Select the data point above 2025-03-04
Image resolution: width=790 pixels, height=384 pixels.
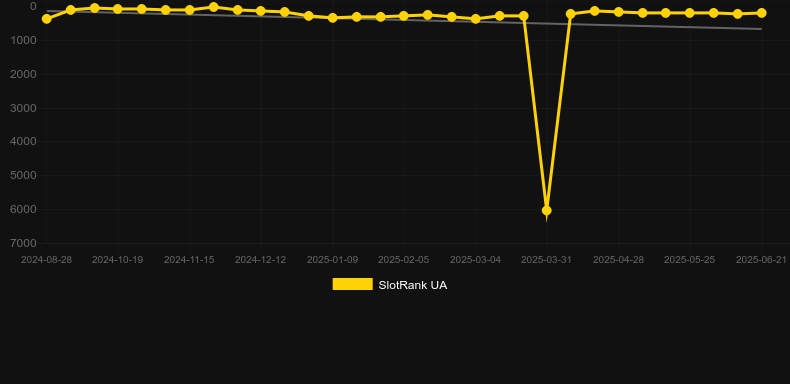tap(475, 19)
